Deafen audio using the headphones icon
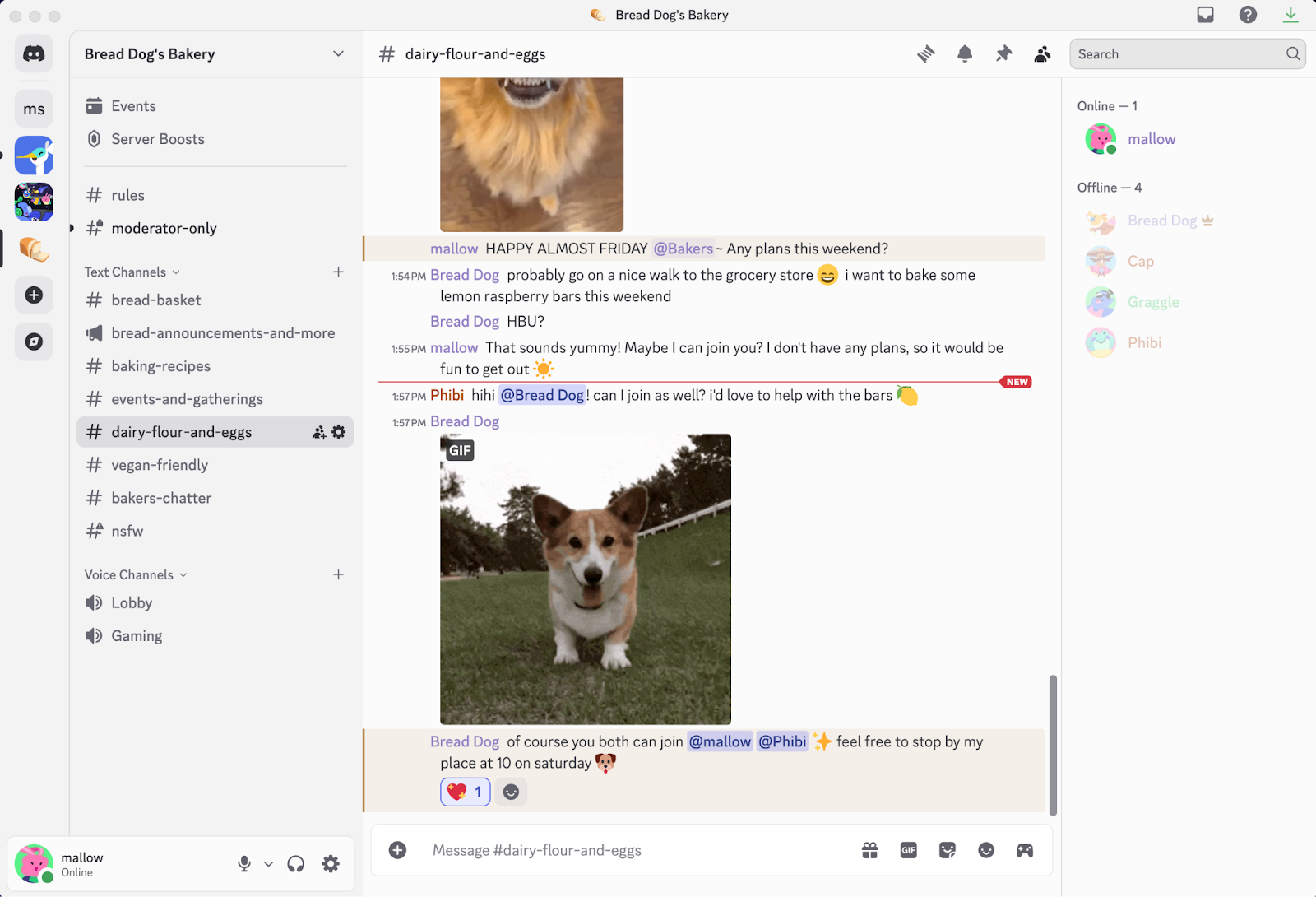This screenshot has height=897, width=1316. pos(294,863)
